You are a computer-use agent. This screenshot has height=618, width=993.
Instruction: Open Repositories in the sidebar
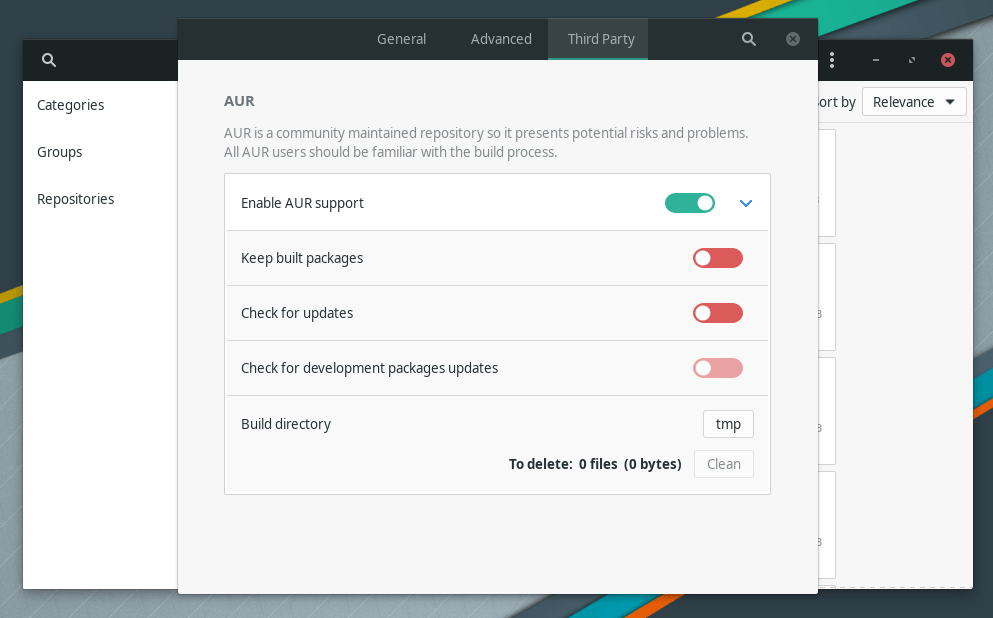click(x=76, y=199)
